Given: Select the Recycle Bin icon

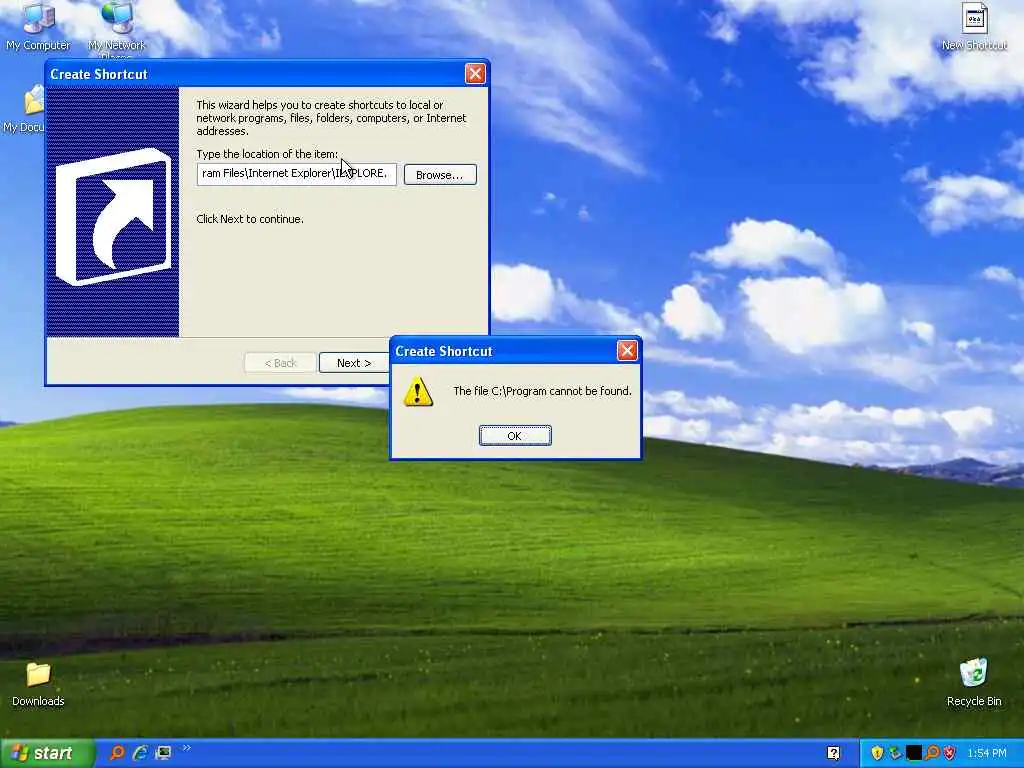Looking at the screenshot, I should [x=974, y=683].
